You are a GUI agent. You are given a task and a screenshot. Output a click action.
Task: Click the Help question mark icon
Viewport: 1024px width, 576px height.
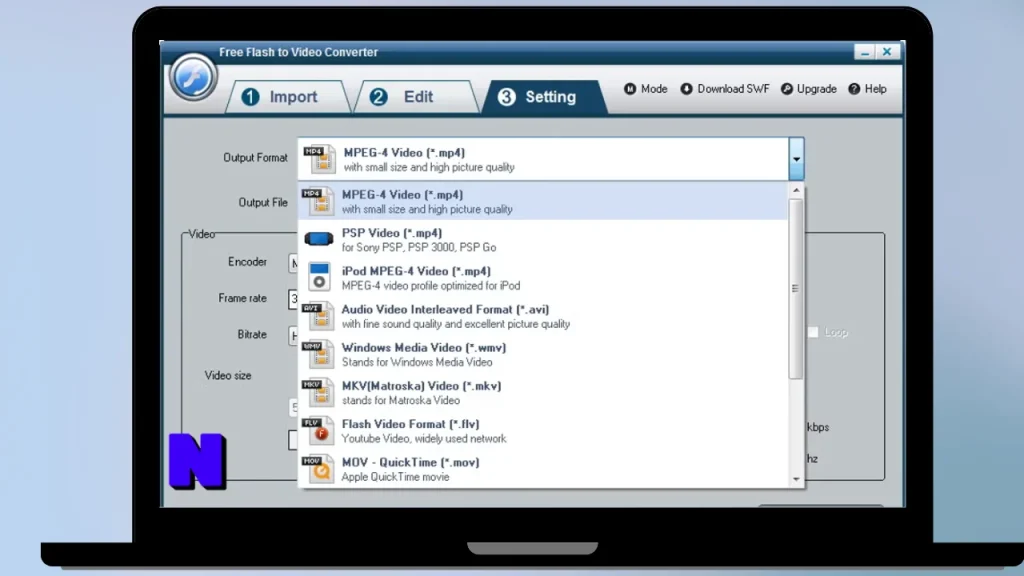coord(854,89)
